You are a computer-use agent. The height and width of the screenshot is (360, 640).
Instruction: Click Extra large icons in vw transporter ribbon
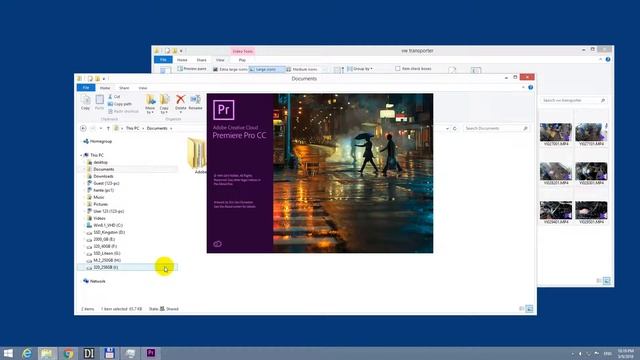pyautogui.click(x=231, y=69)
